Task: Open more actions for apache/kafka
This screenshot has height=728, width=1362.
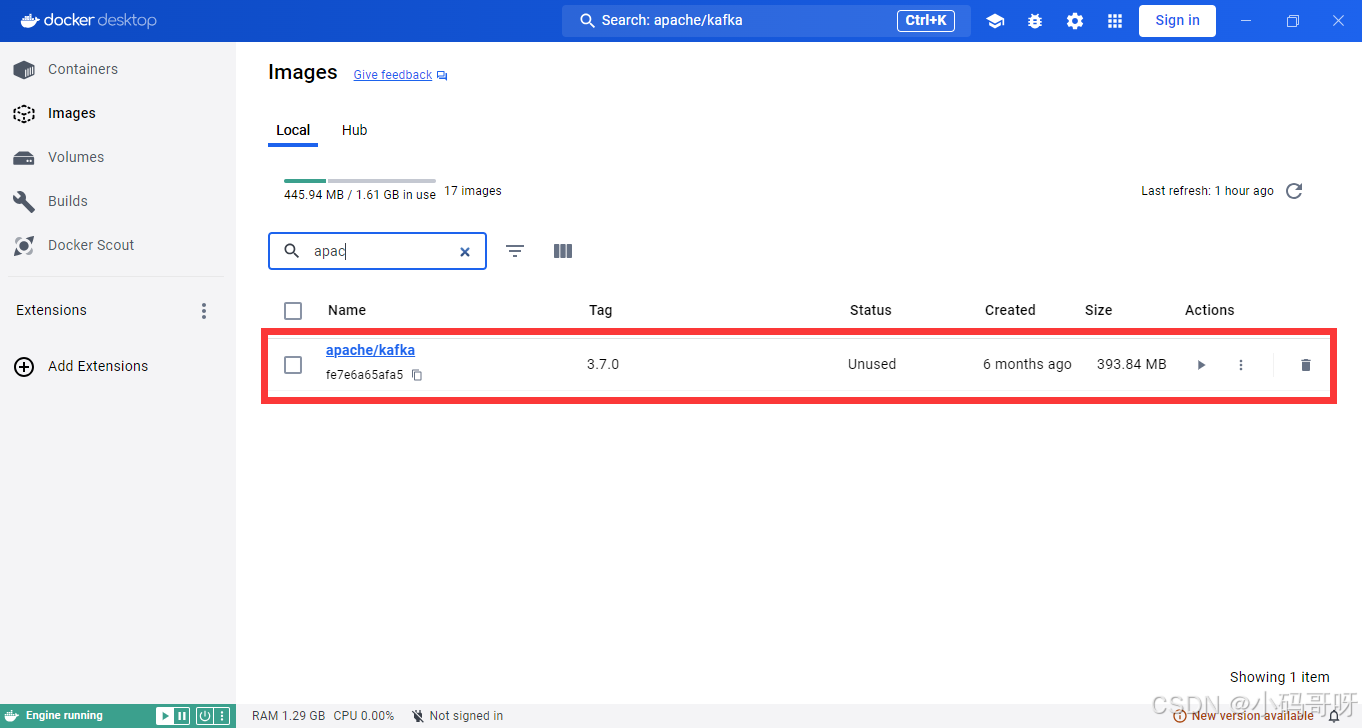Action: tap(1241, 365)
